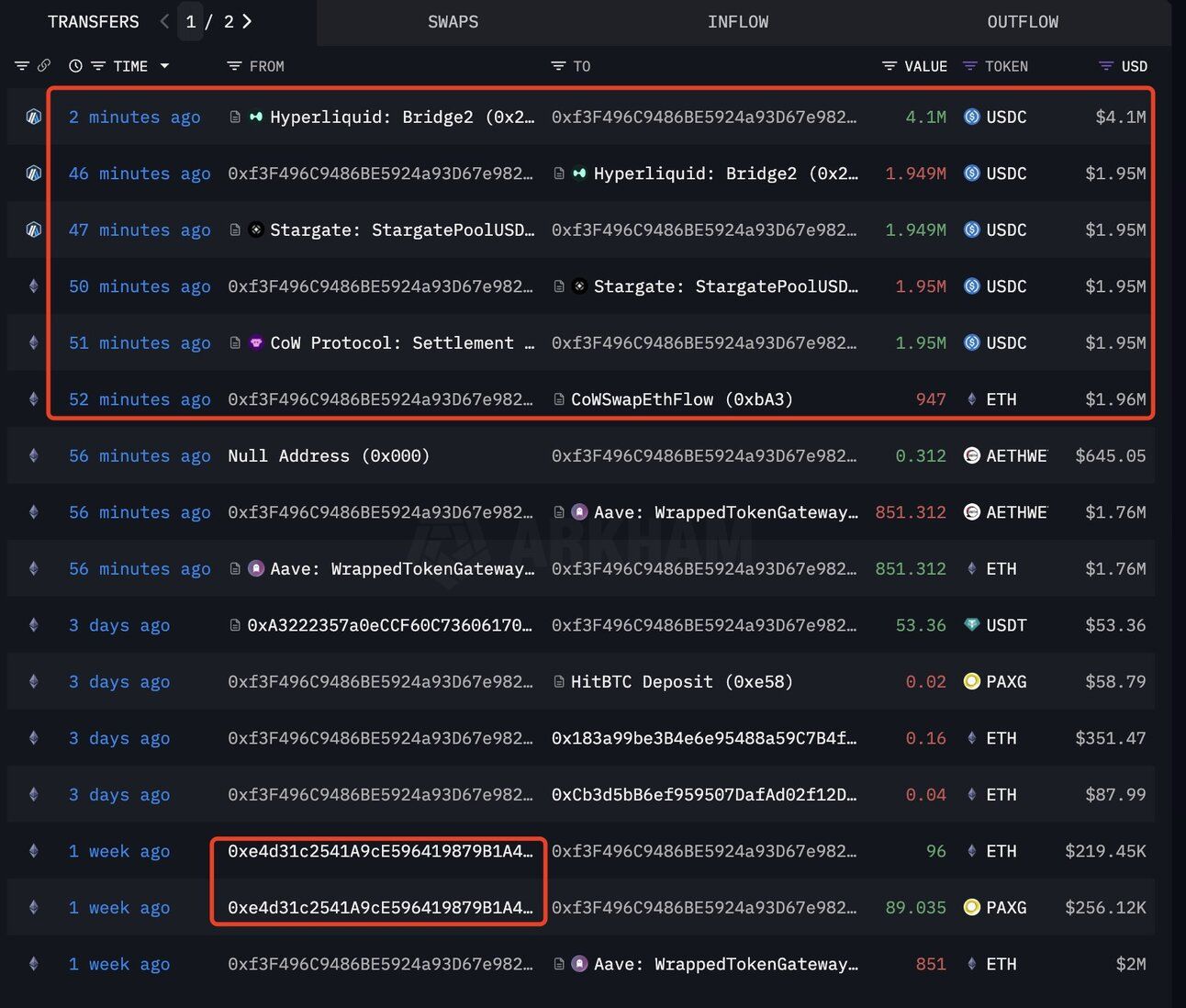Viewport: 1186px width, 1008px height.
Task: Switch to the TRANSFERS tab
Action: point(94,21)
